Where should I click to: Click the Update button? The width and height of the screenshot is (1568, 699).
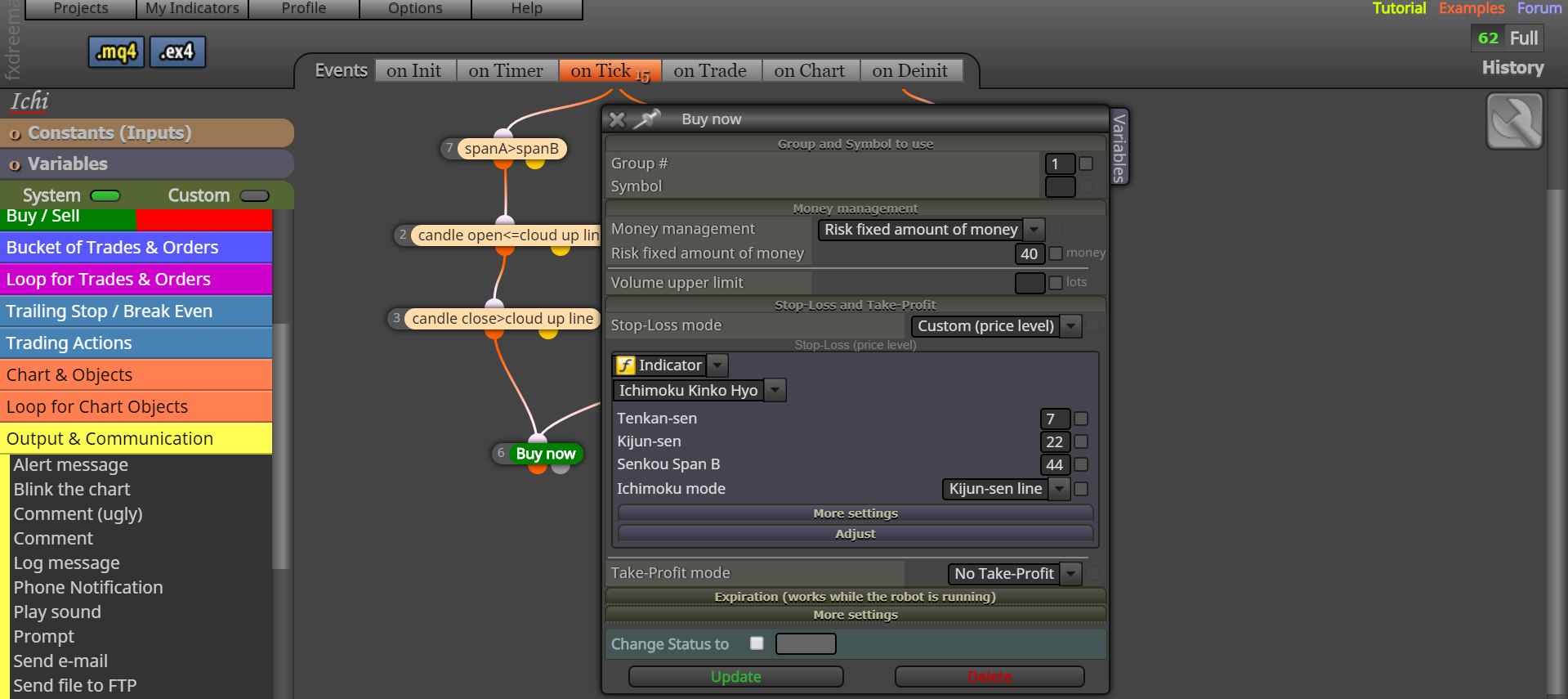[x=736, y=677]
